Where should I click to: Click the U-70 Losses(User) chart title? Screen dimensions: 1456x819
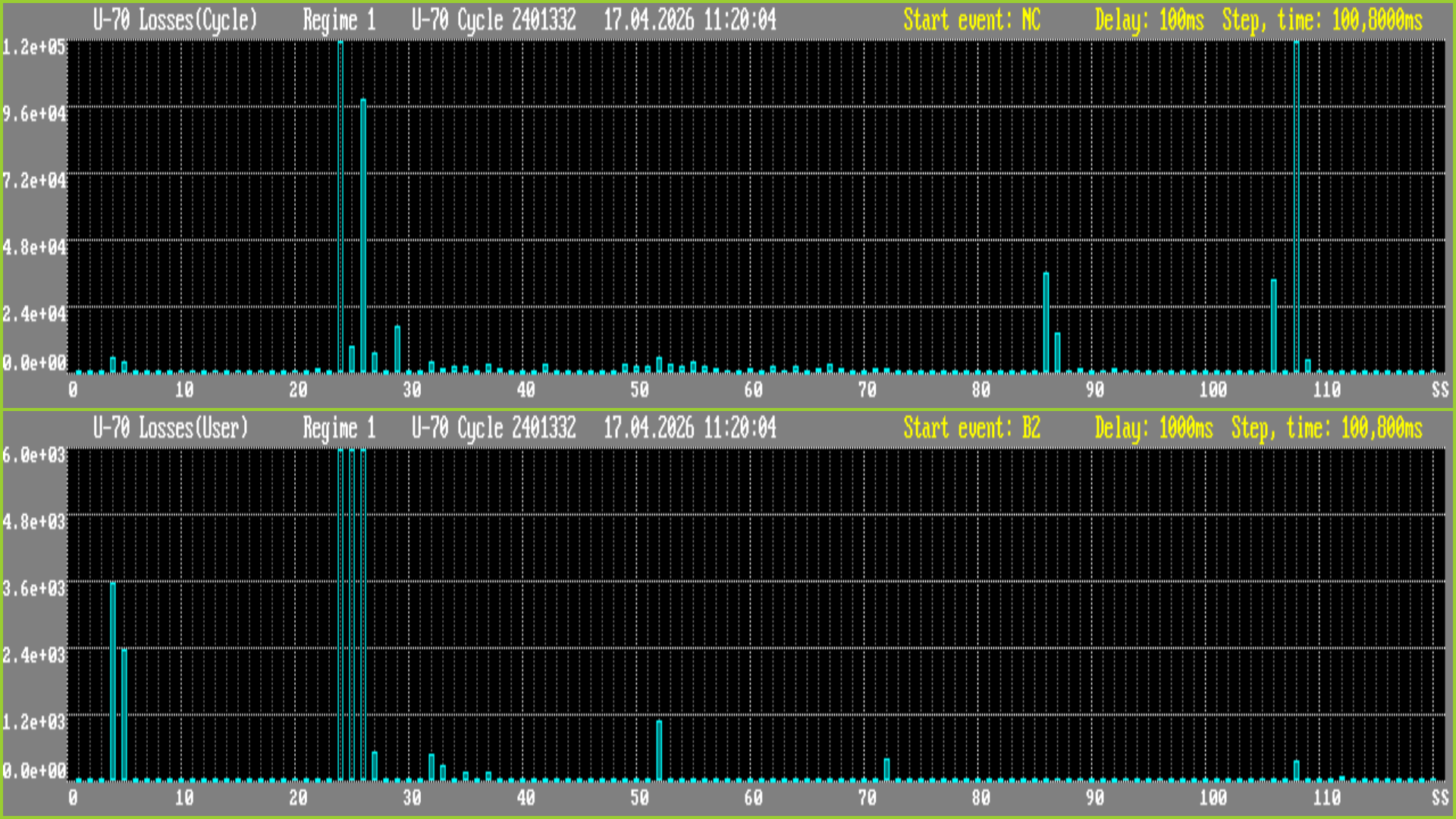(x=171, y=428)
